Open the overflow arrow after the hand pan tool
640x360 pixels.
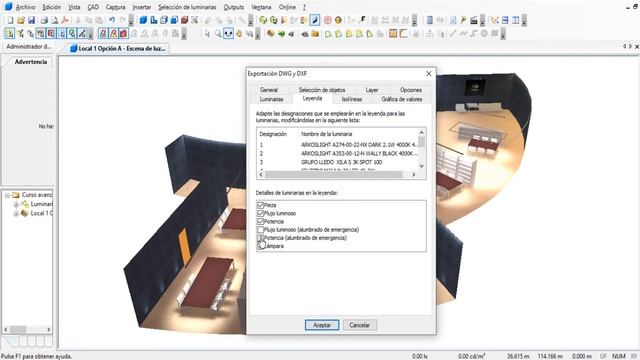pyautogui.click(x=258, y=33)
